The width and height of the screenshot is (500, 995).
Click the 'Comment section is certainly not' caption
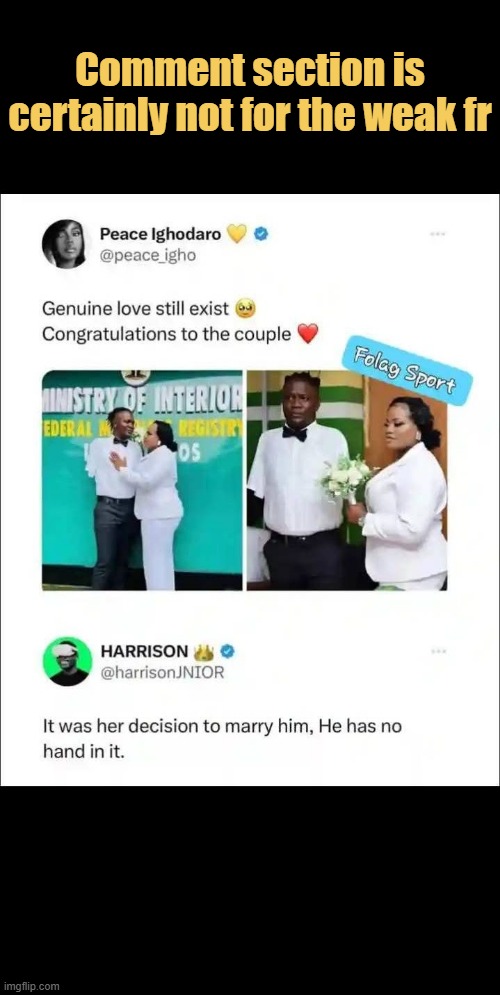click(250, 93)
